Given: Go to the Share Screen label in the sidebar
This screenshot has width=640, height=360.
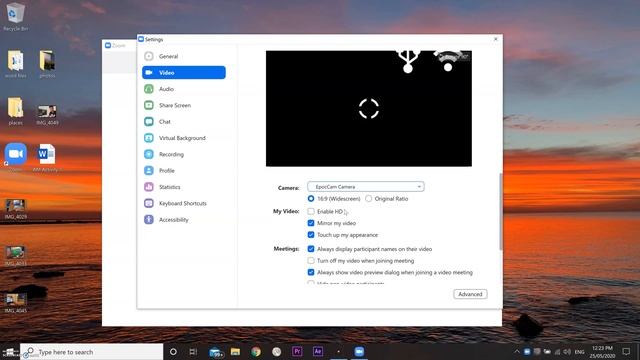Looking at the screenshot, I should coord(175,105).
